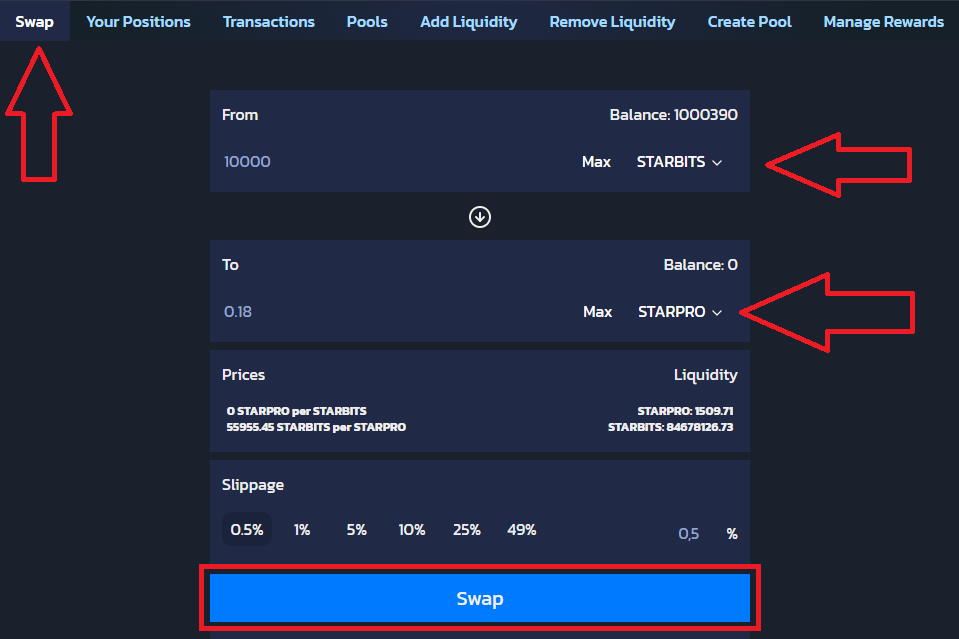
Task: Click the Slippage heading
Action: [x=253, y=485]
